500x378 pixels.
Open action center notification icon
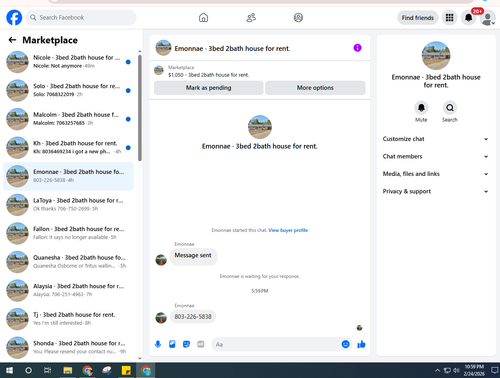tap(495, 370)
